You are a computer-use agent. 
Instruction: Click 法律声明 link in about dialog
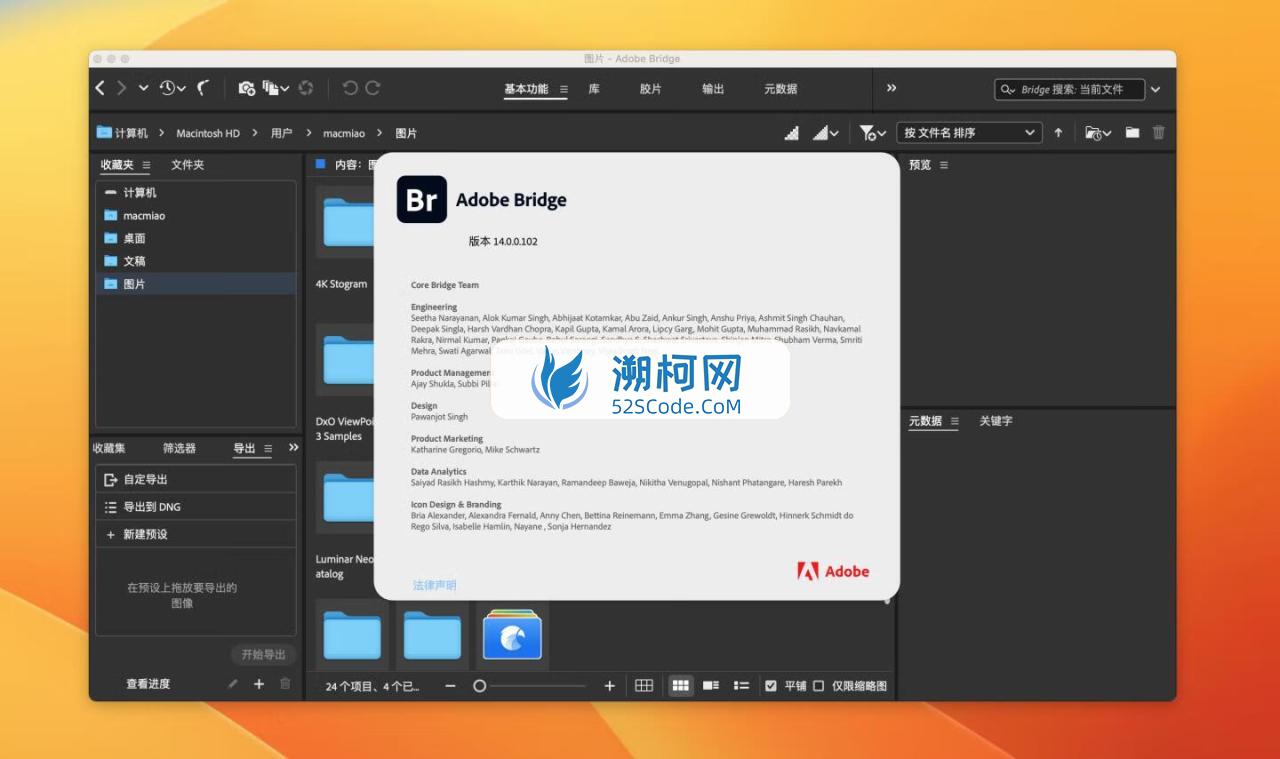[x=435, y=585]
